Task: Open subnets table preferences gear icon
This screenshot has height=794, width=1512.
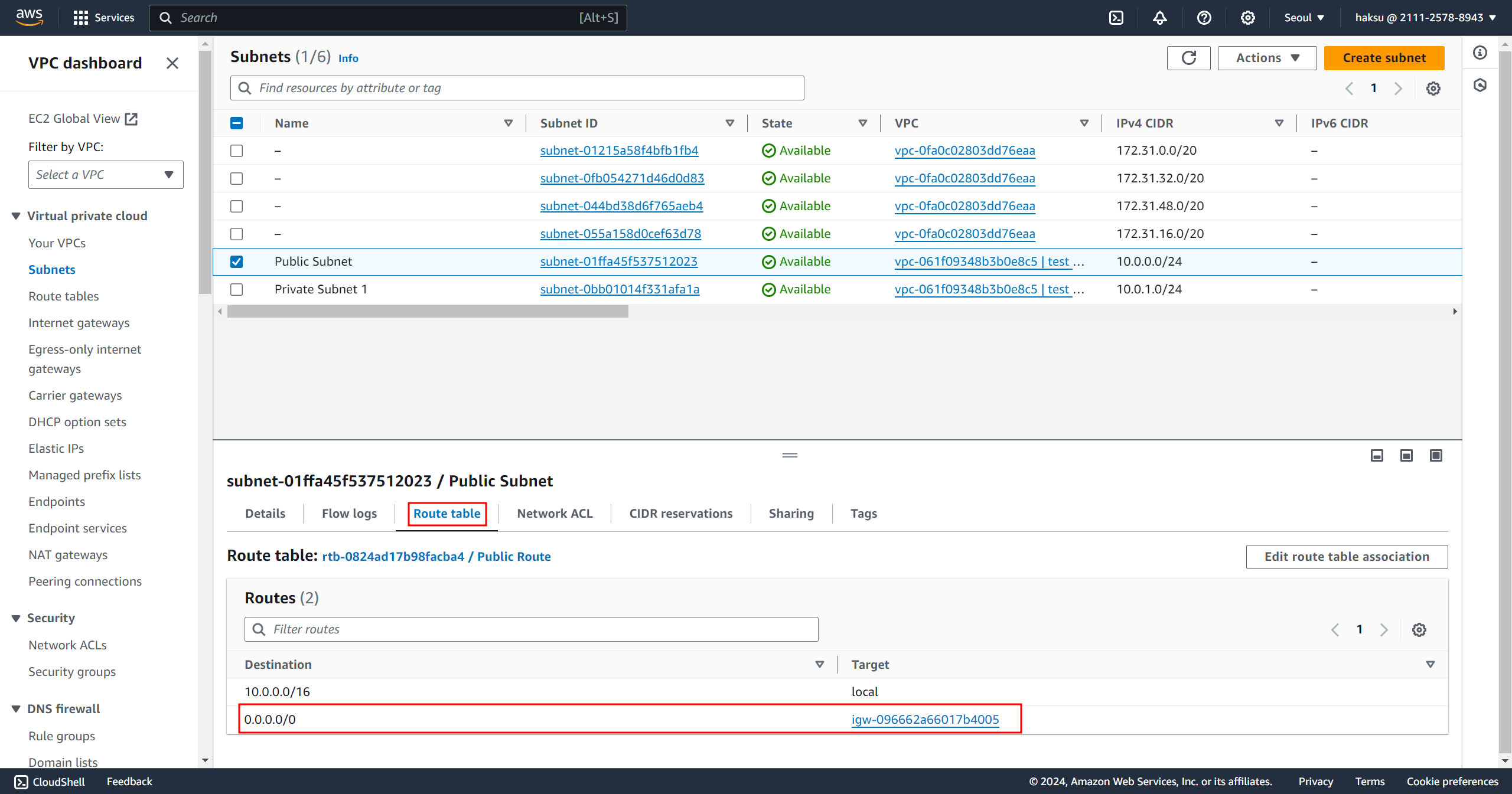Action: [1433, 89]
